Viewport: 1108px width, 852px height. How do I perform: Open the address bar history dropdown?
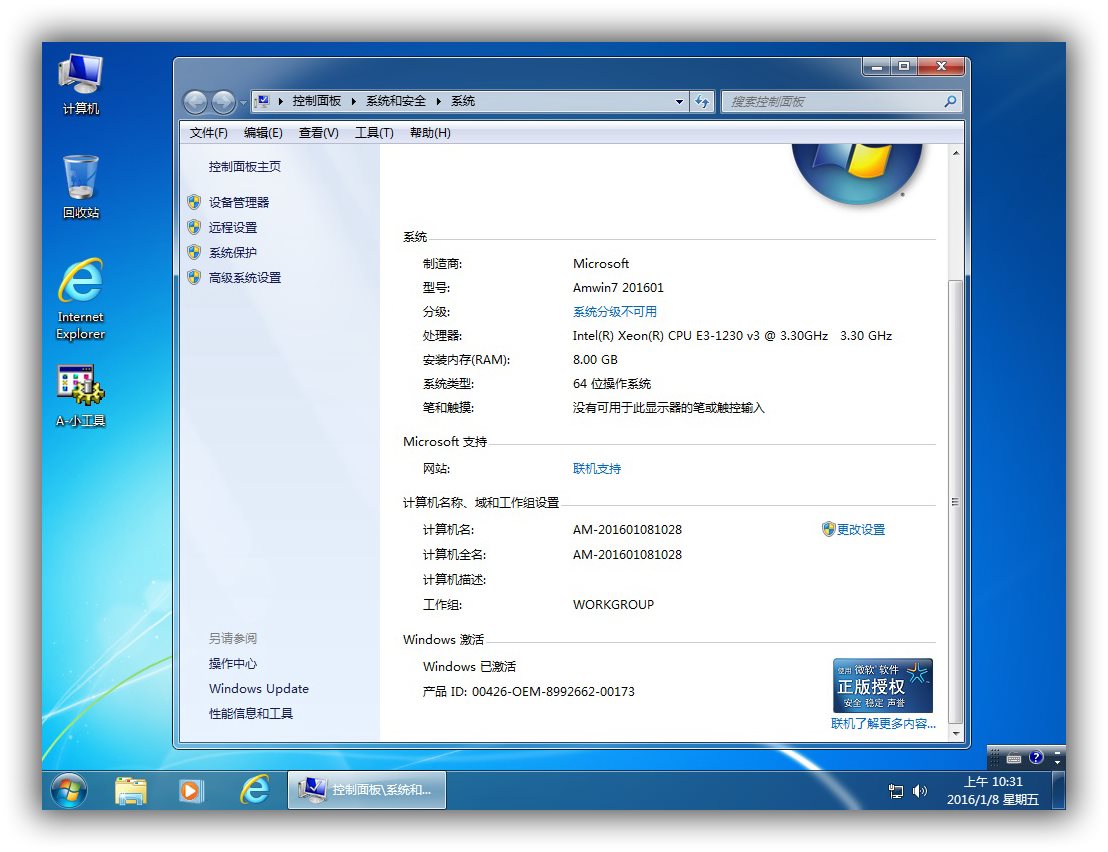(679, 102)
